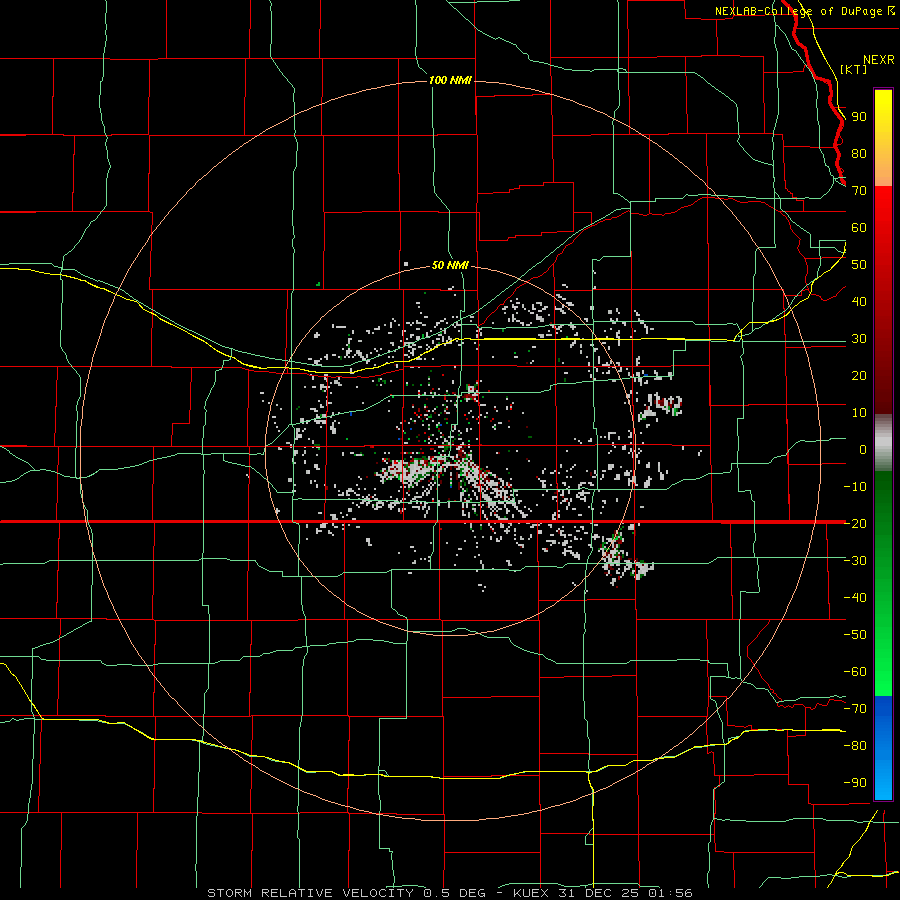
Task: Pick the green segment of the velocity color bar
Action: point(883,583)
